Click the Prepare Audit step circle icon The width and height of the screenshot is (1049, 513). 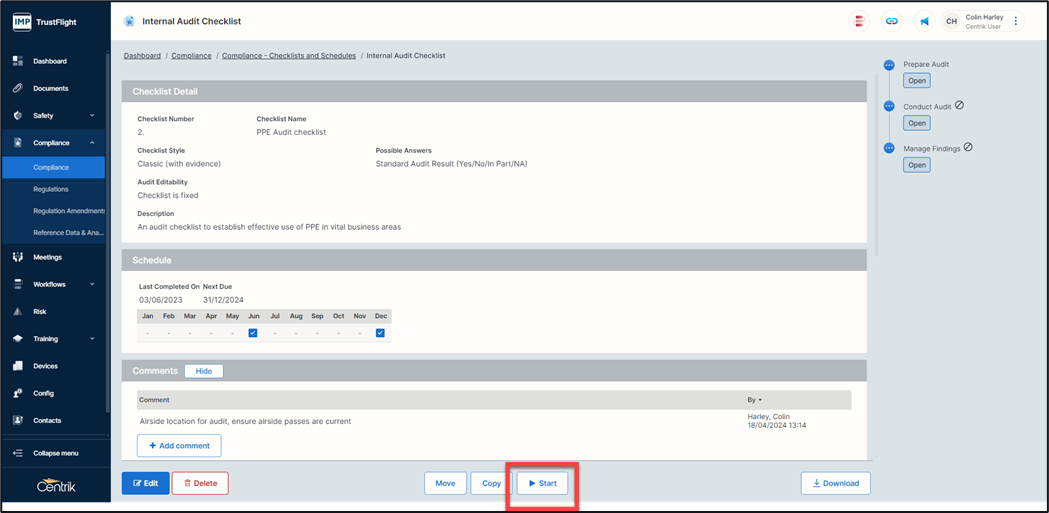click(x=889, y=65)
